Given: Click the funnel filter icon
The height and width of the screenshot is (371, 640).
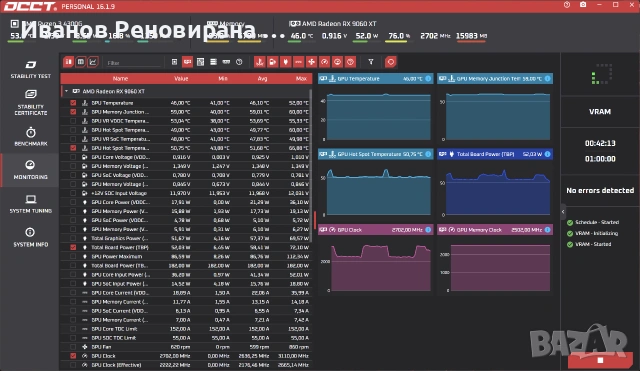Looking at the screenshot, I should 371,62.
